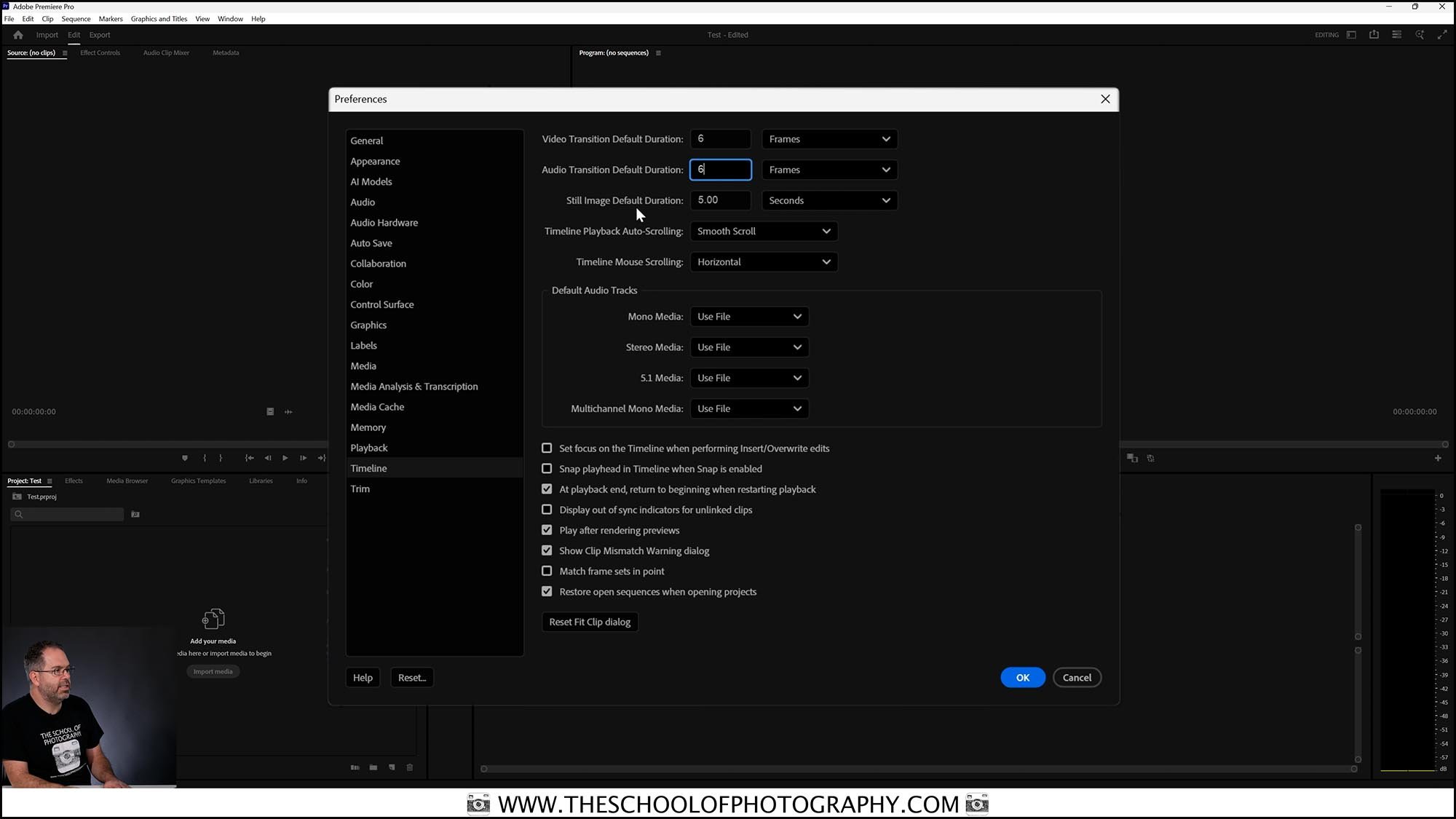Click the Import media button
The width and height of the screenshot is (1456, 819).
213,671
